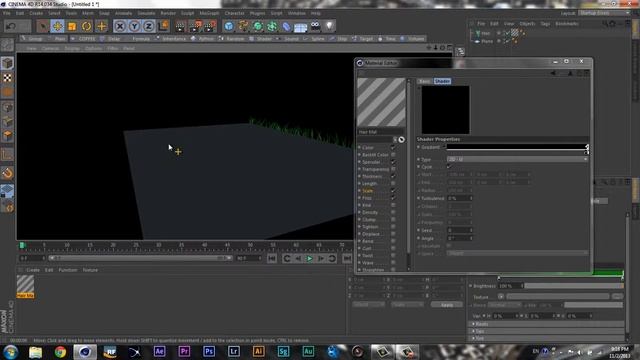Screen dimensions: 640x360
Task: Toggle the Cycle checkbox in Shader Properties
Action: pyautogui.click(x=449, y=167)
